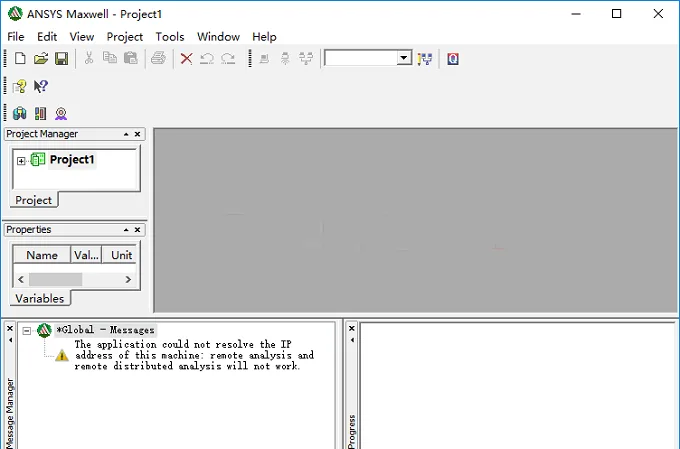The height and width of the screenshot is (449, 680).
Task: Click the Properties horizontal scrollbar thumb
Action: coord(56,279)
